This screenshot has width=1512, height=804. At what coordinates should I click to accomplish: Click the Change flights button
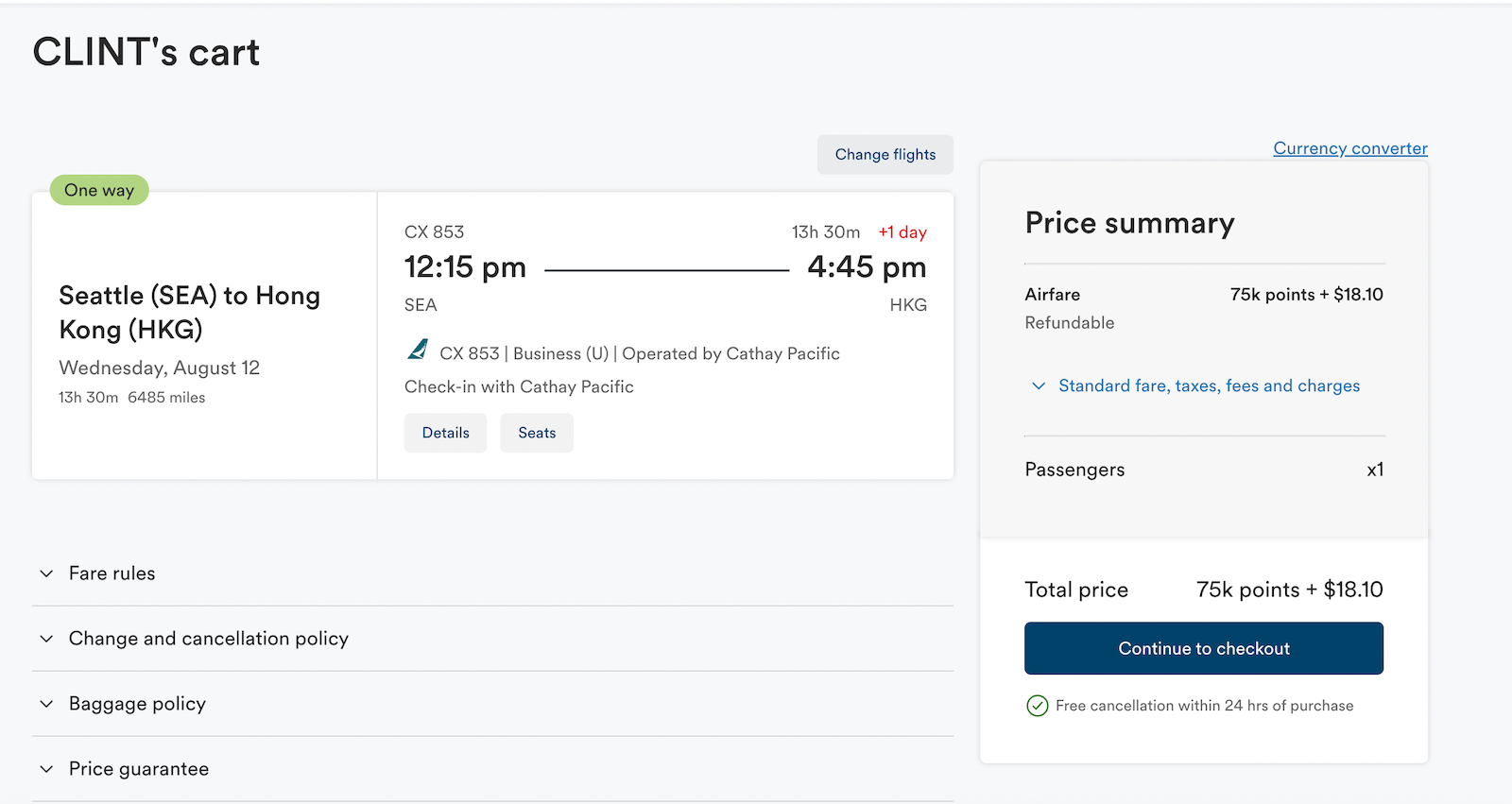tap(885, 154)
